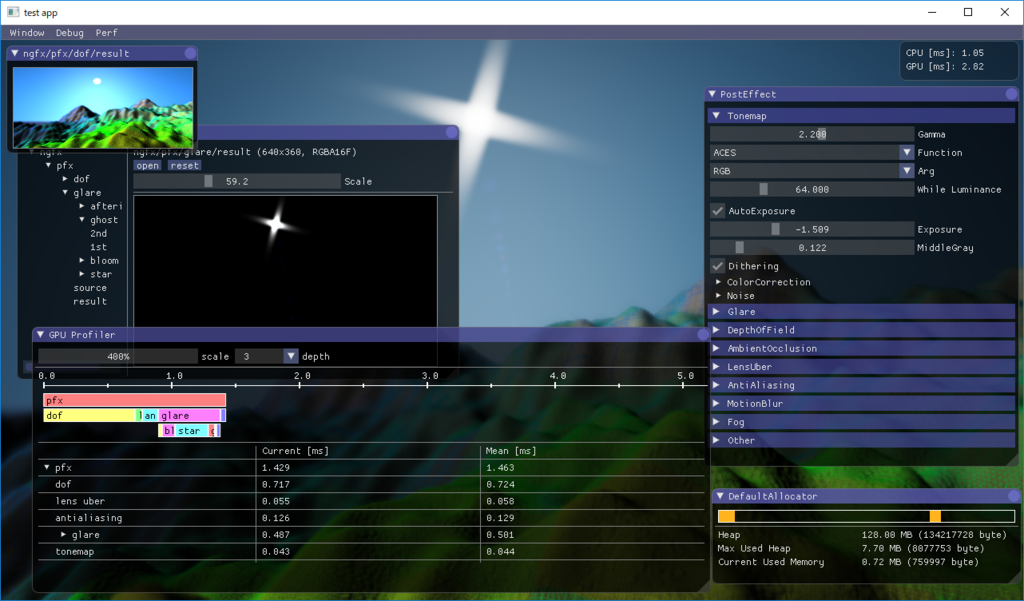This screenshot has height=601, width=1024.
Task: Select the result item in the tree
Action: (x=90, y=302)
